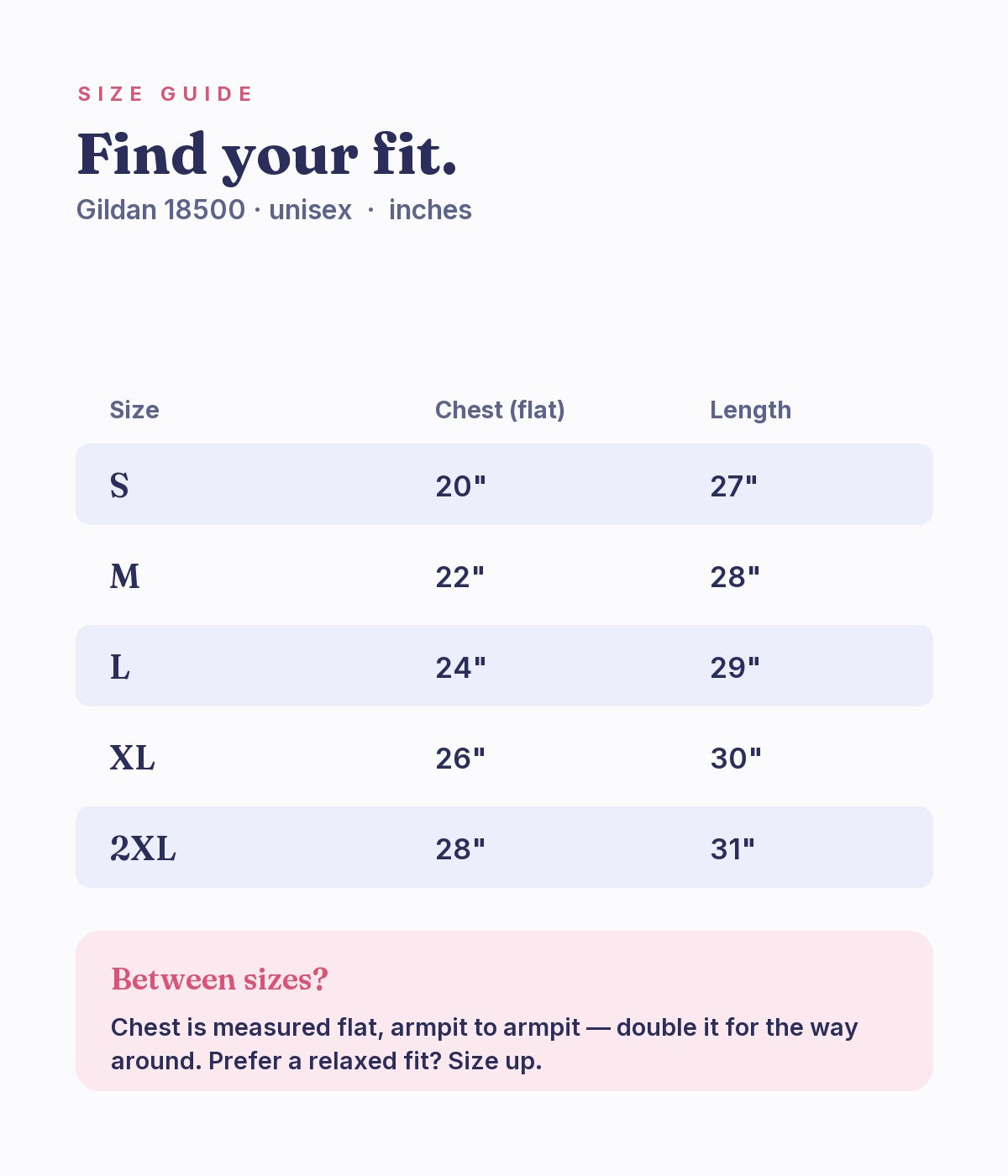Click the 24" chest value for L
Screen dimensions: 1008x1176
pos(460,668)
